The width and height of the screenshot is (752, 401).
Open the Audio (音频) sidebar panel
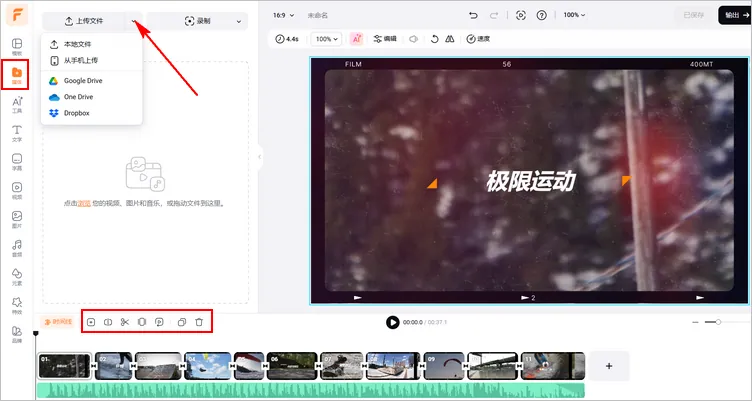[x=17, y=248]
